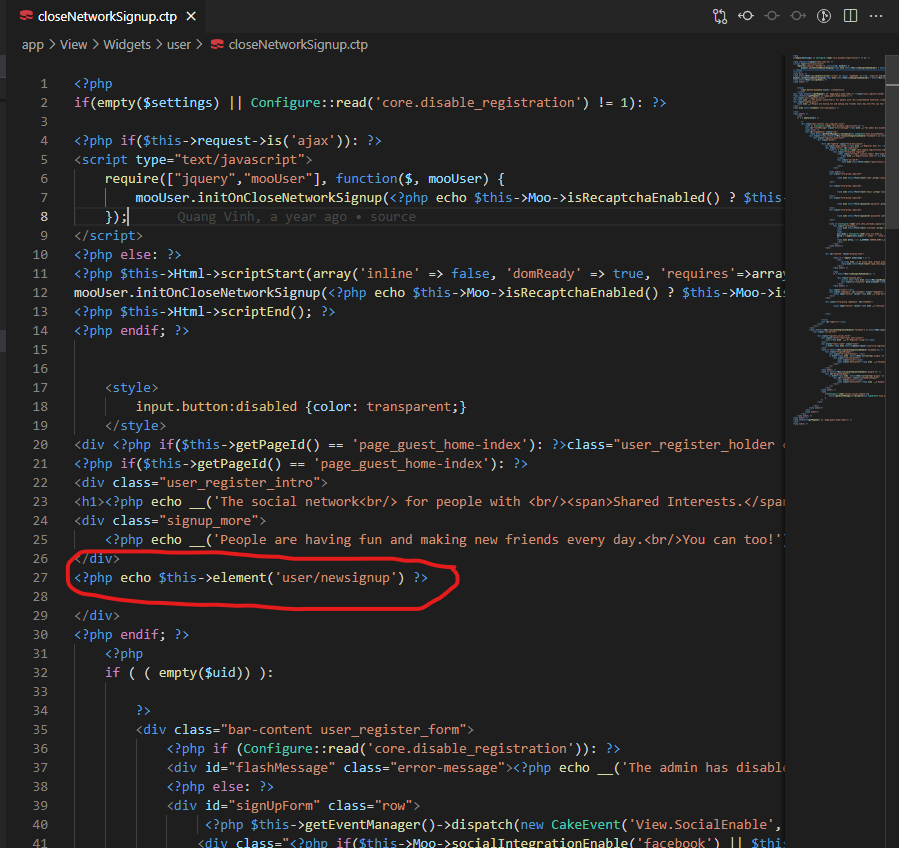
Task: Click the 'require' call on line 6
Action: (131, 178)
